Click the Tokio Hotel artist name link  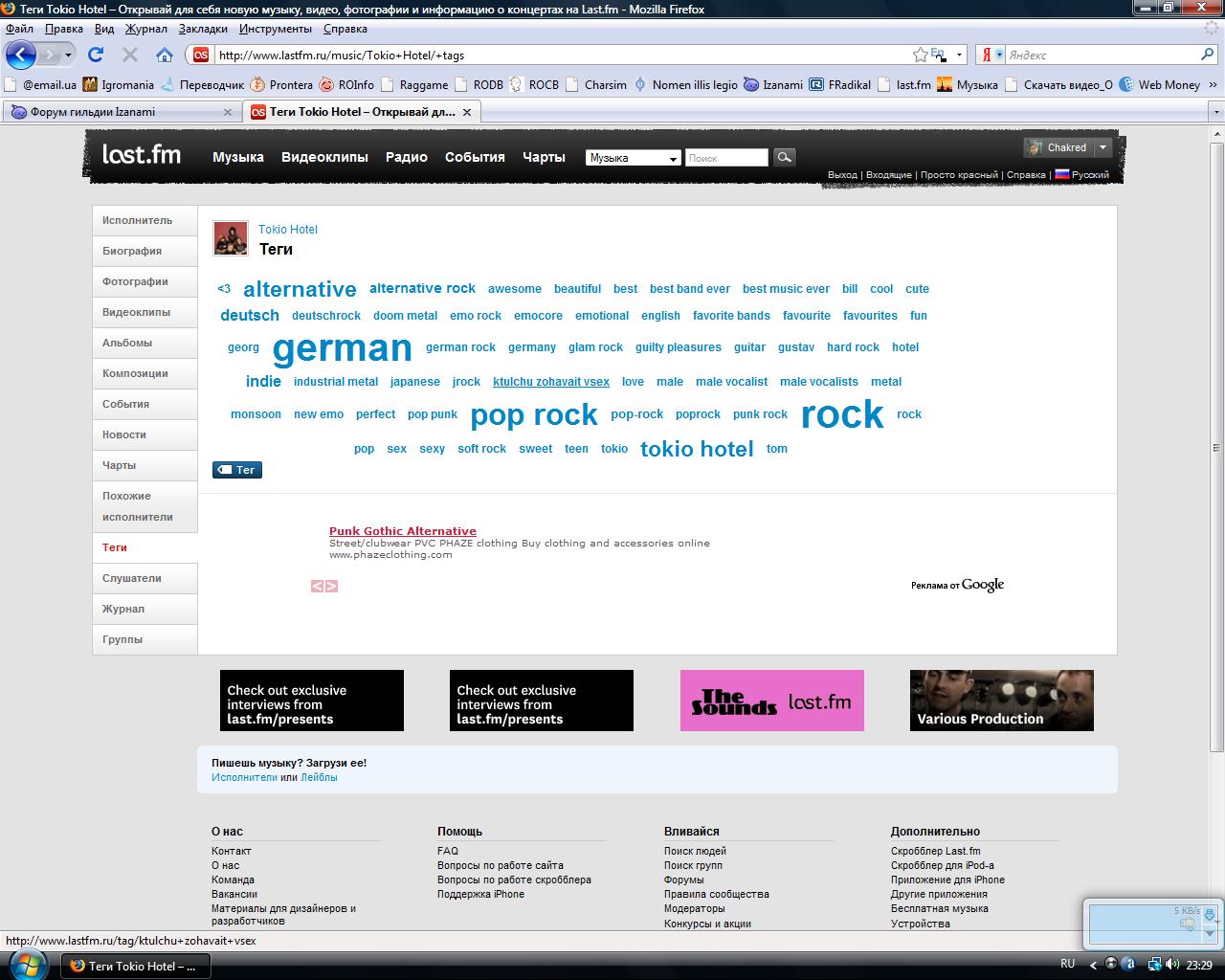point(288,230)
